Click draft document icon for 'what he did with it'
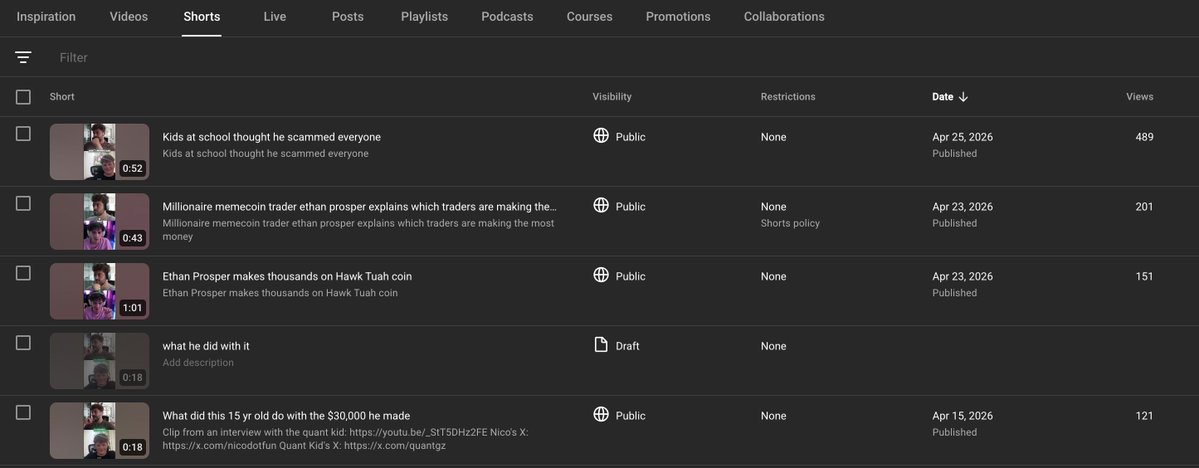This screenshot has height=468, width=1199. [601, 345]
